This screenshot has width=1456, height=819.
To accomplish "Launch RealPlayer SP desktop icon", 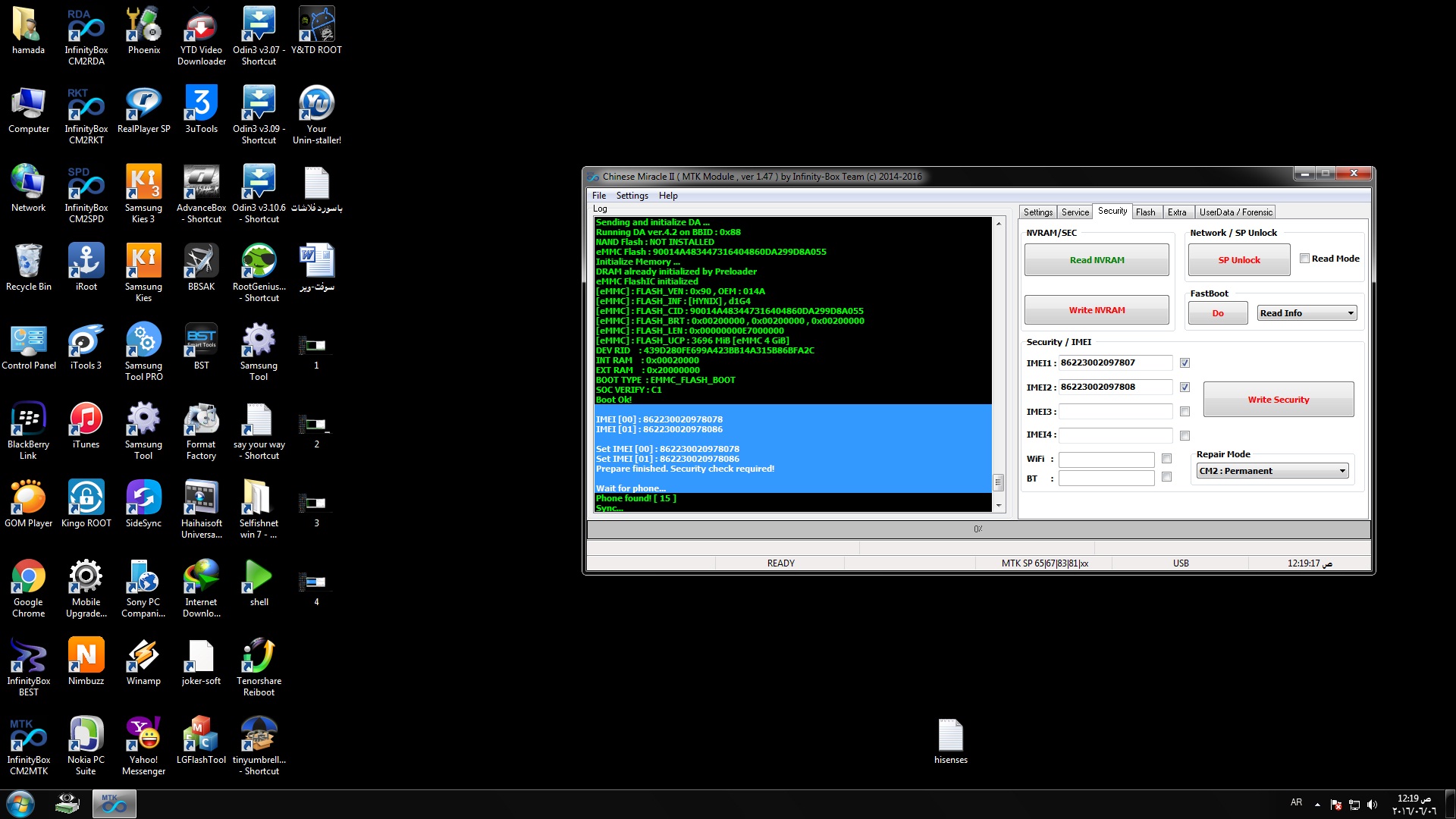I will pos(144,109).
